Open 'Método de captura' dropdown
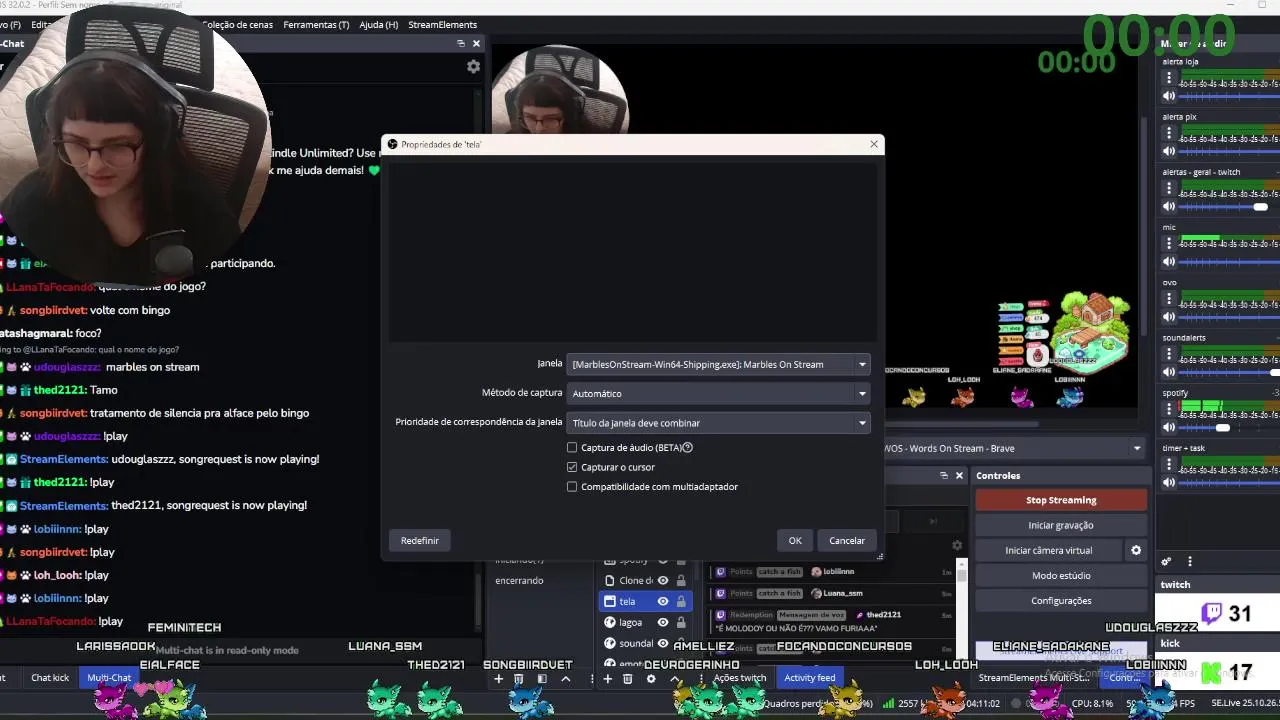Screen dimensions: 1280x720 coord(718,393)
